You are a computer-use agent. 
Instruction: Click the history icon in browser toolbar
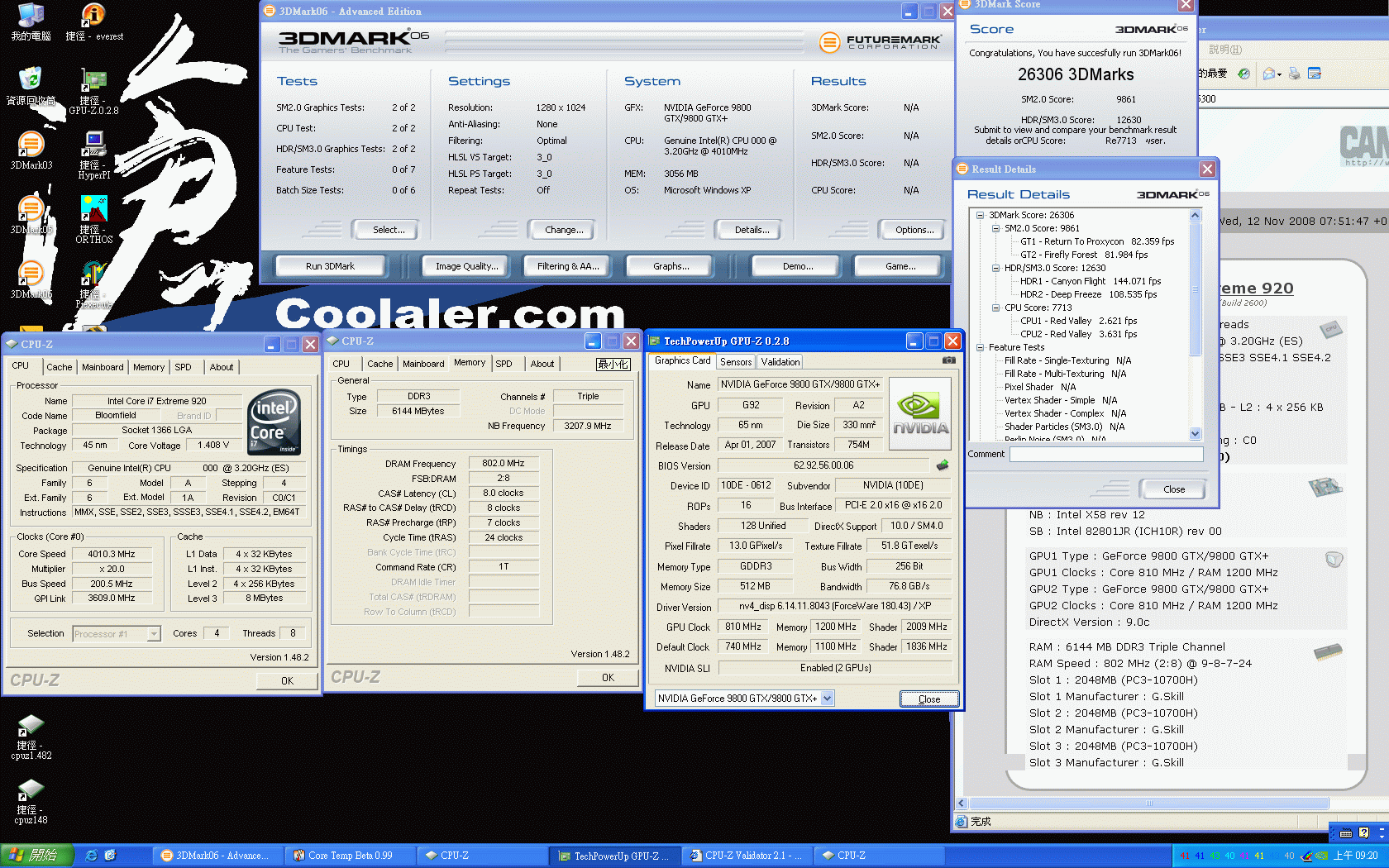click(x=1243, y=74)
